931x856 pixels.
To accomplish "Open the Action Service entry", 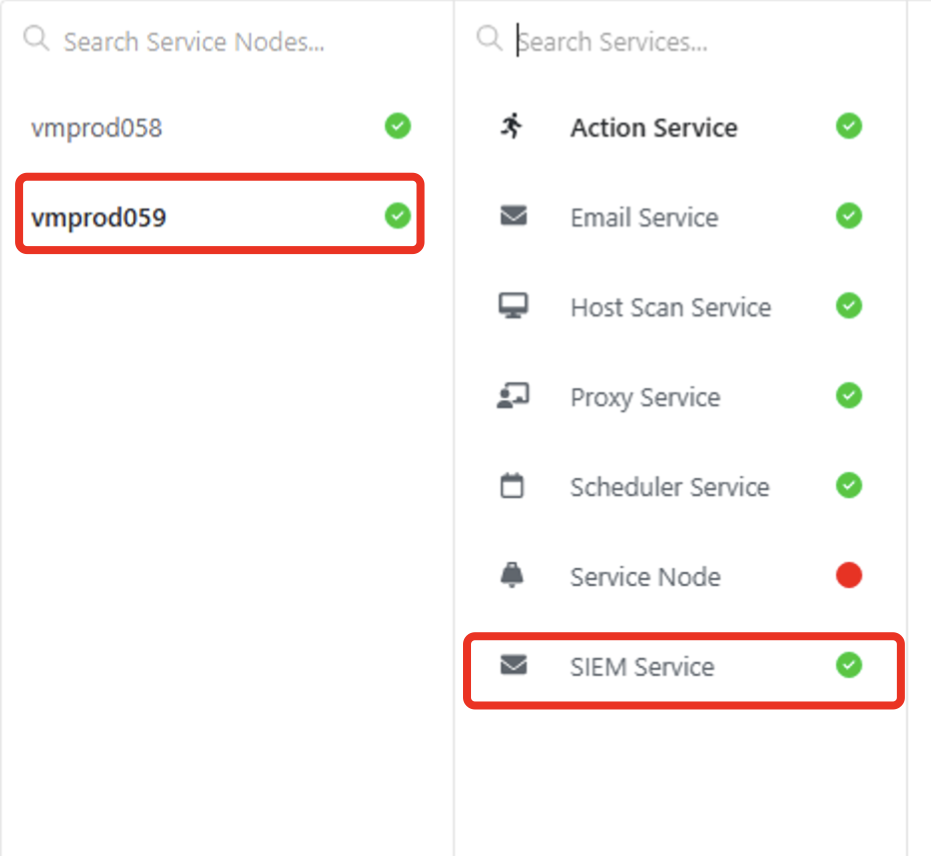I will 654,128.
